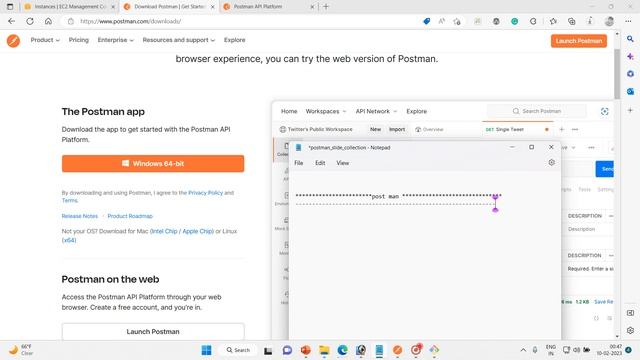Click the New button in Postman preview
The height and width of the screenshot is (360, 640).
pyautogui.click(x=376, y=129)
